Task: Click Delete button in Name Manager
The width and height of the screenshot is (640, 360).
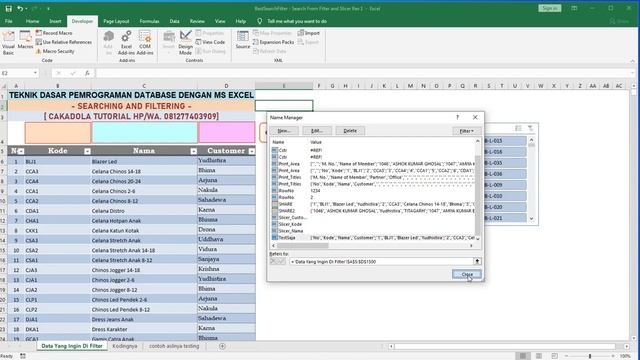Action: [x=350, y=131]
